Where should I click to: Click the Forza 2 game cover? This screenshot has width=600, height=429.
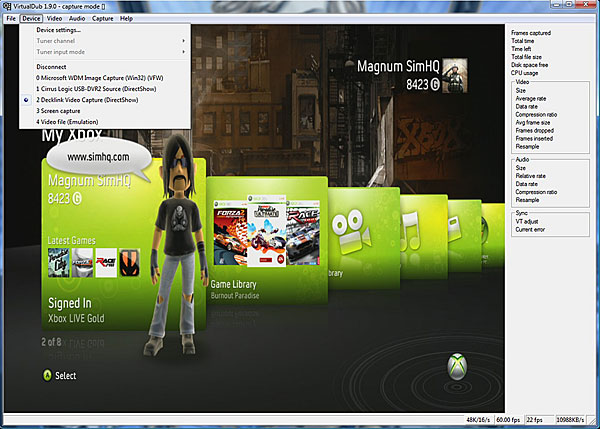tap(230, 233)
